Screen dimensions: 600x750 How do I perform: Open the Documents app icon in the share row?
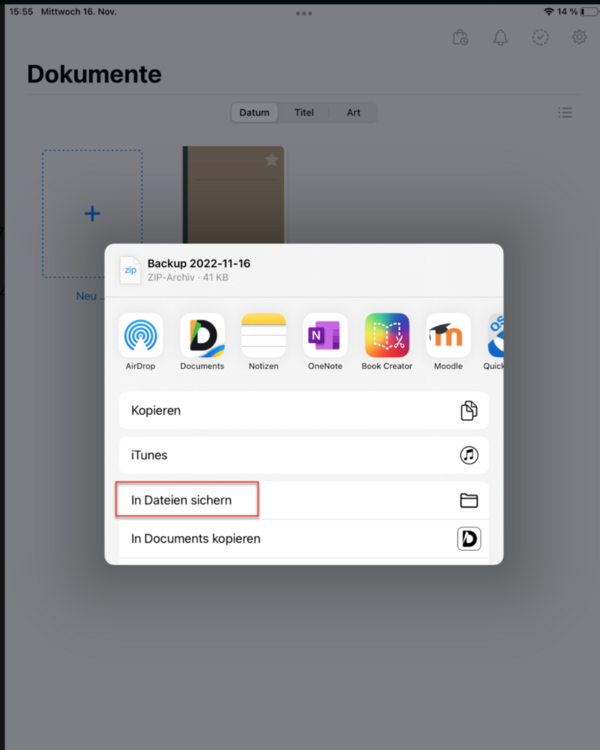(x=202, y=335)
